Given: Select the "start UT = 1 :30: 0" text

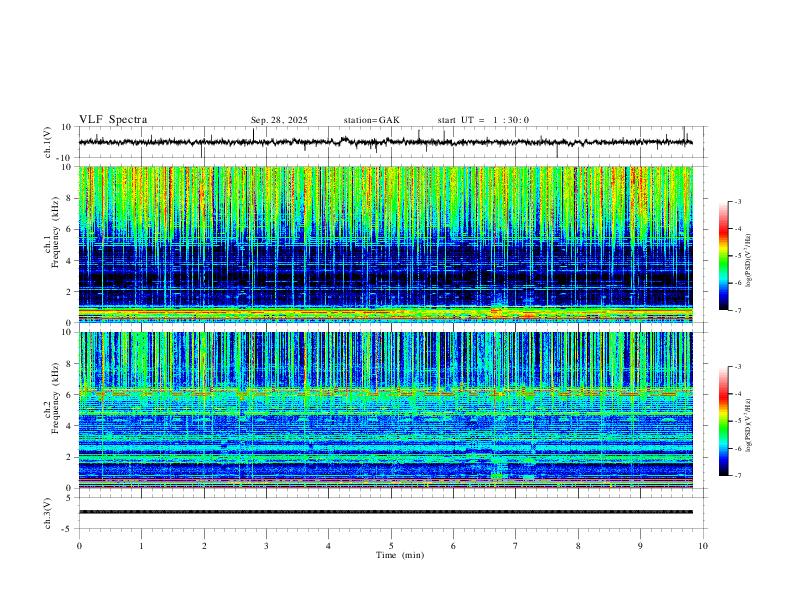Looking at the screenshot, I should pyautogui.click(x=483, y=120).
